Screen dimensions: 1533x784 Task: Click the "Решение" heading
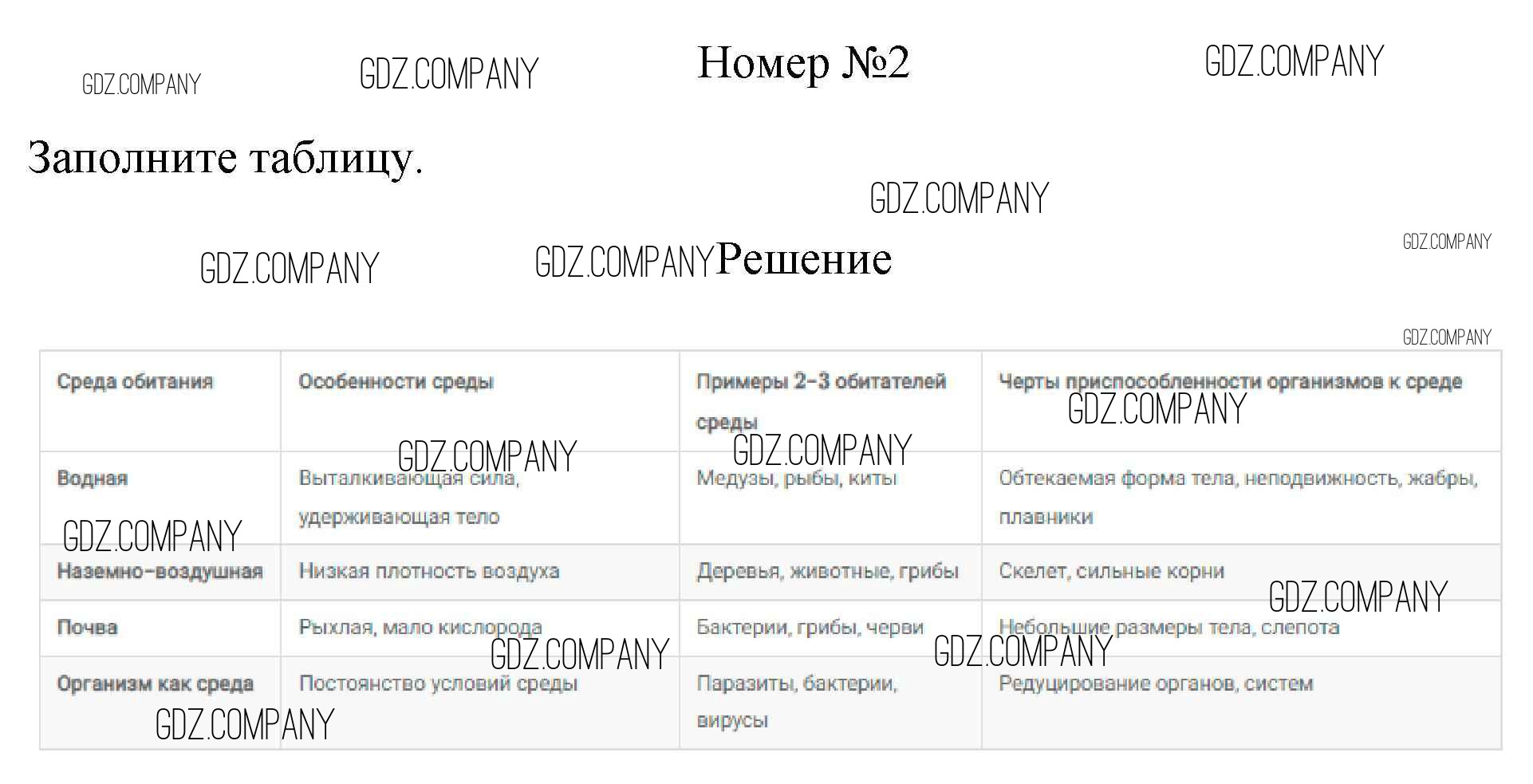pos(804,258)
